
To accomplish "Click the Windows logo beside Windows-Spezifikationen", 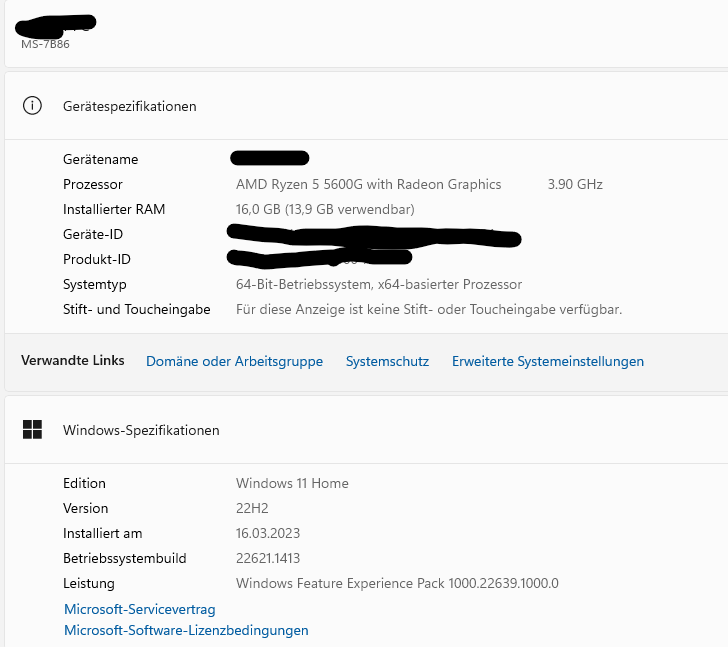I will coord(32,430).
